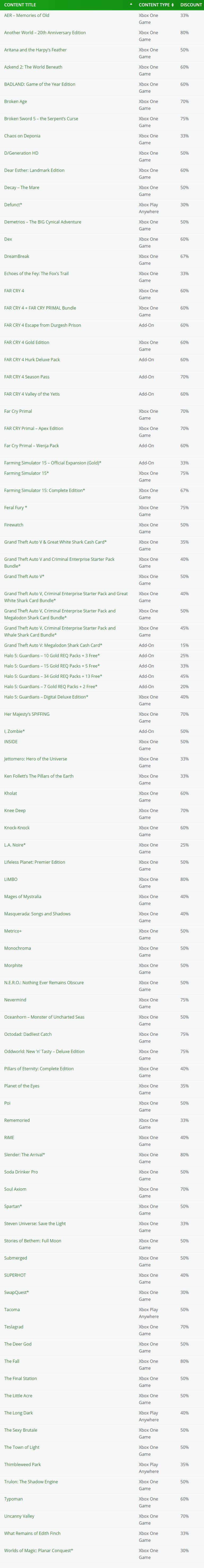204x1568 pixels.
Task: Click The Long Dark link
Action: pyautogui.click(x=19, y=1413)
